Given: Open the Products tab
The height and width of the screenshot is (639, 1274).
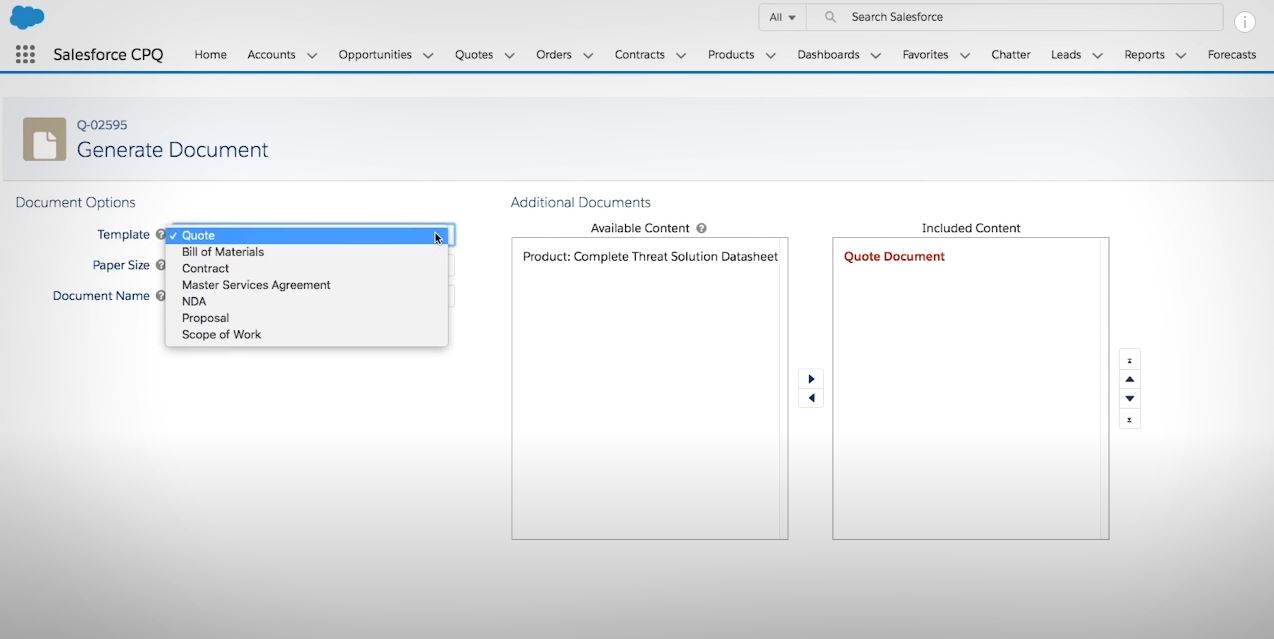Looking at the screenshot, I should click(x=731, y=55).
